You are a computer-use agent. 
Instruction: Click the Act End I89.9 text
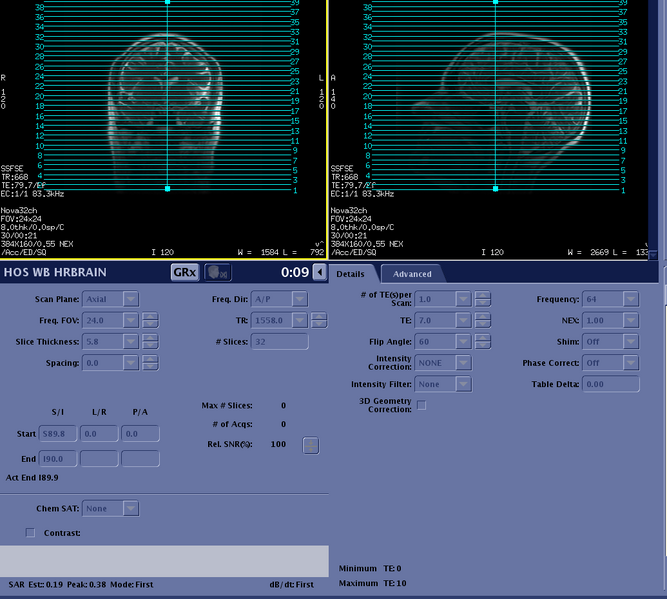(32, 478)
